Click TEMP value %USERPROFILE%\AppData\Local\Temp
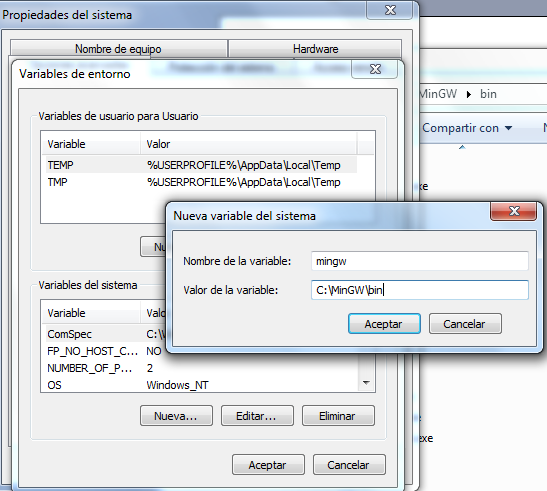 click(243, 165)
